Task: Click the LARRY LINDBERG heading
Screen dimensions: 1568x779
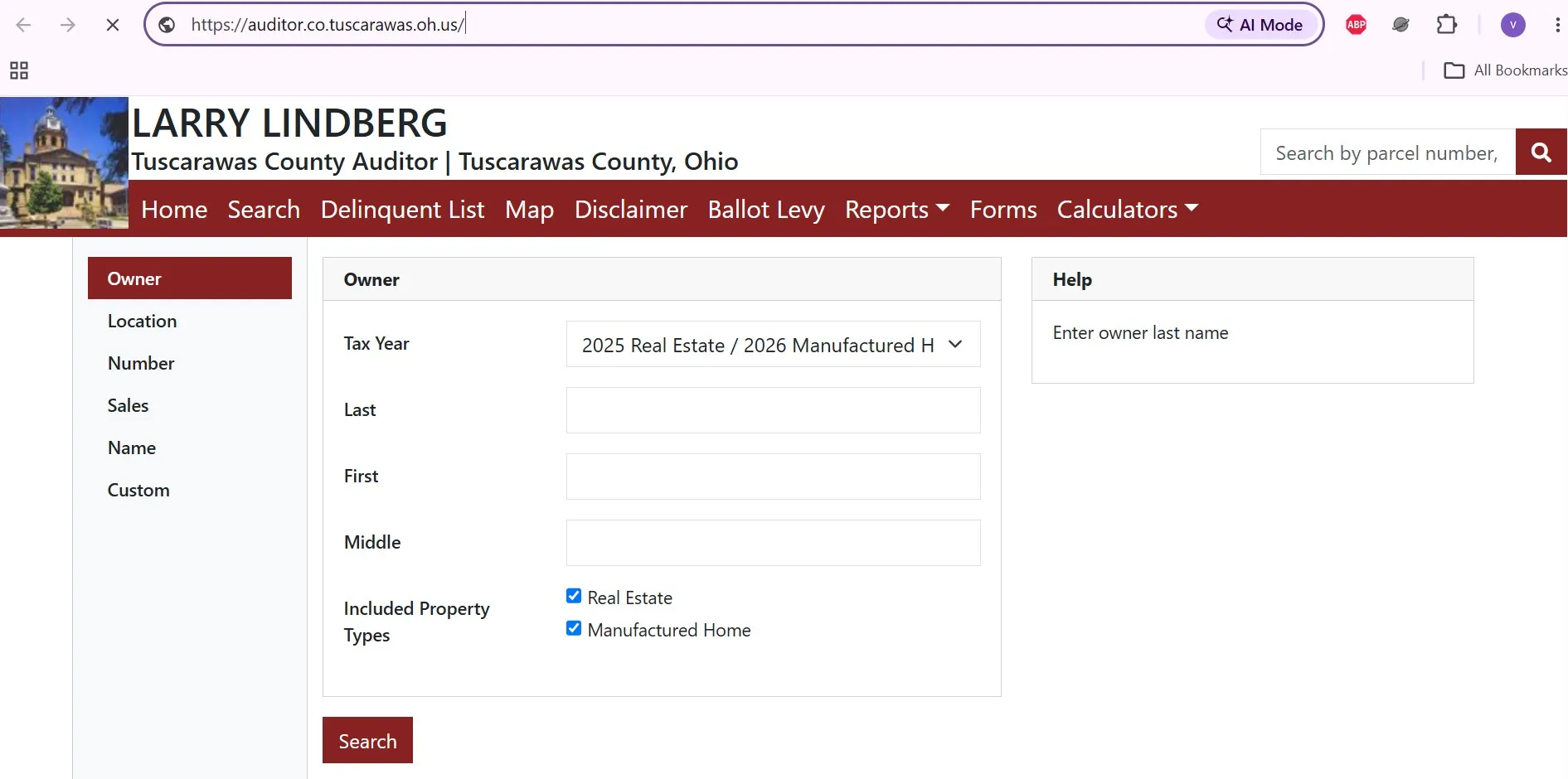Action: (289, 123)
